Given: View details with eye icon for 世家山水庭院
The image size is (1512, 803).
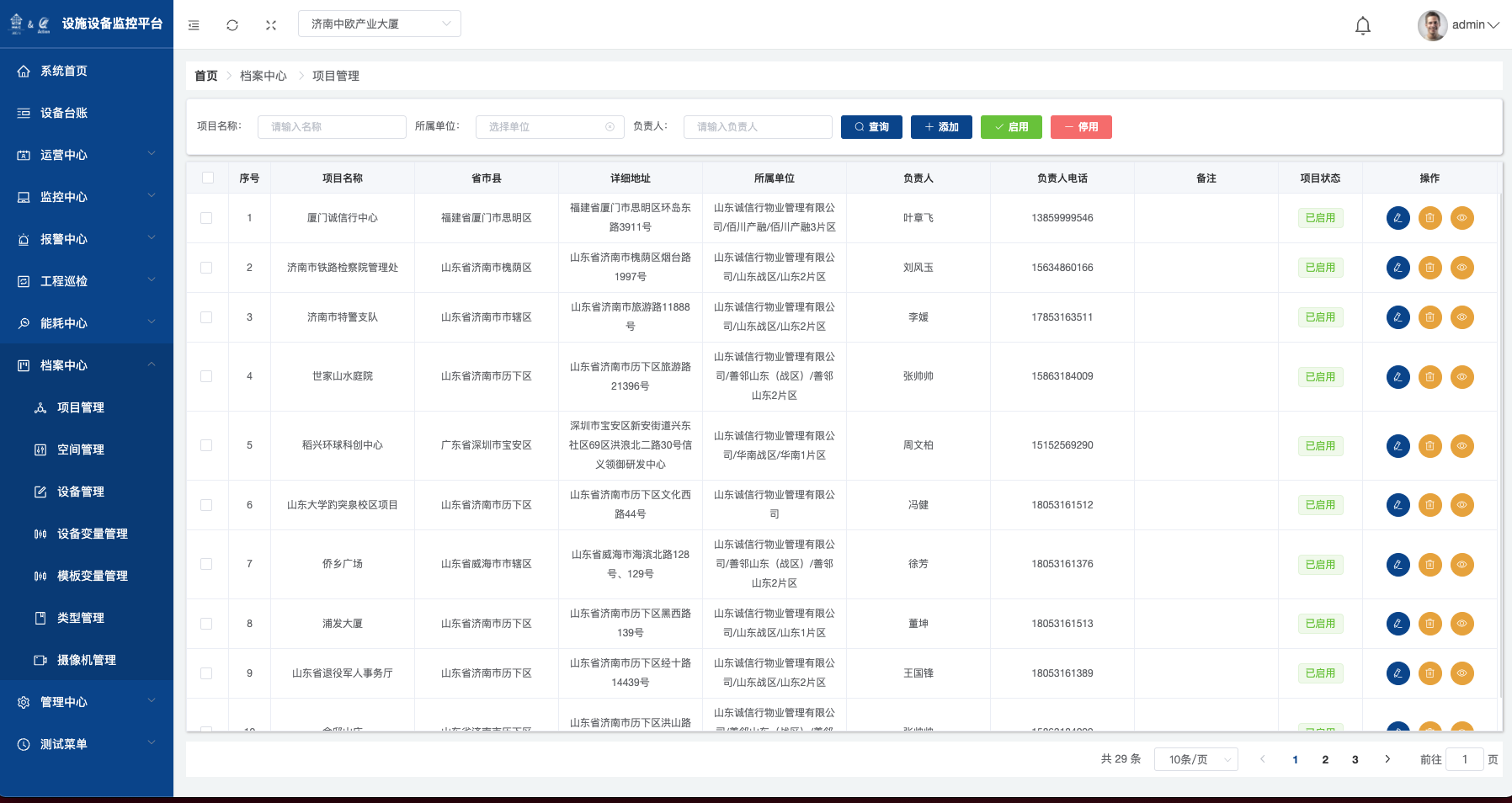Looking at the screenshot, I should [x=1461, y=377].
